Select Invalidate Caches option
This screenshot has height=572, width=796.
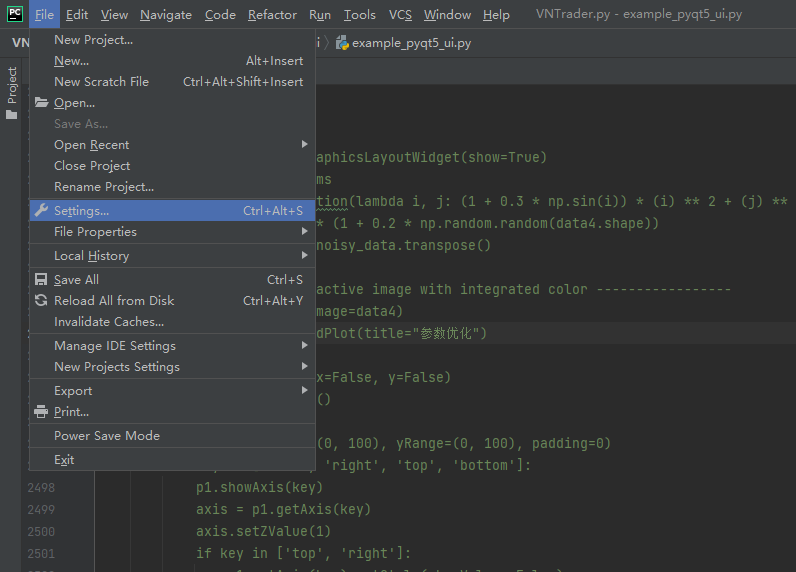(x=109, y=322)
